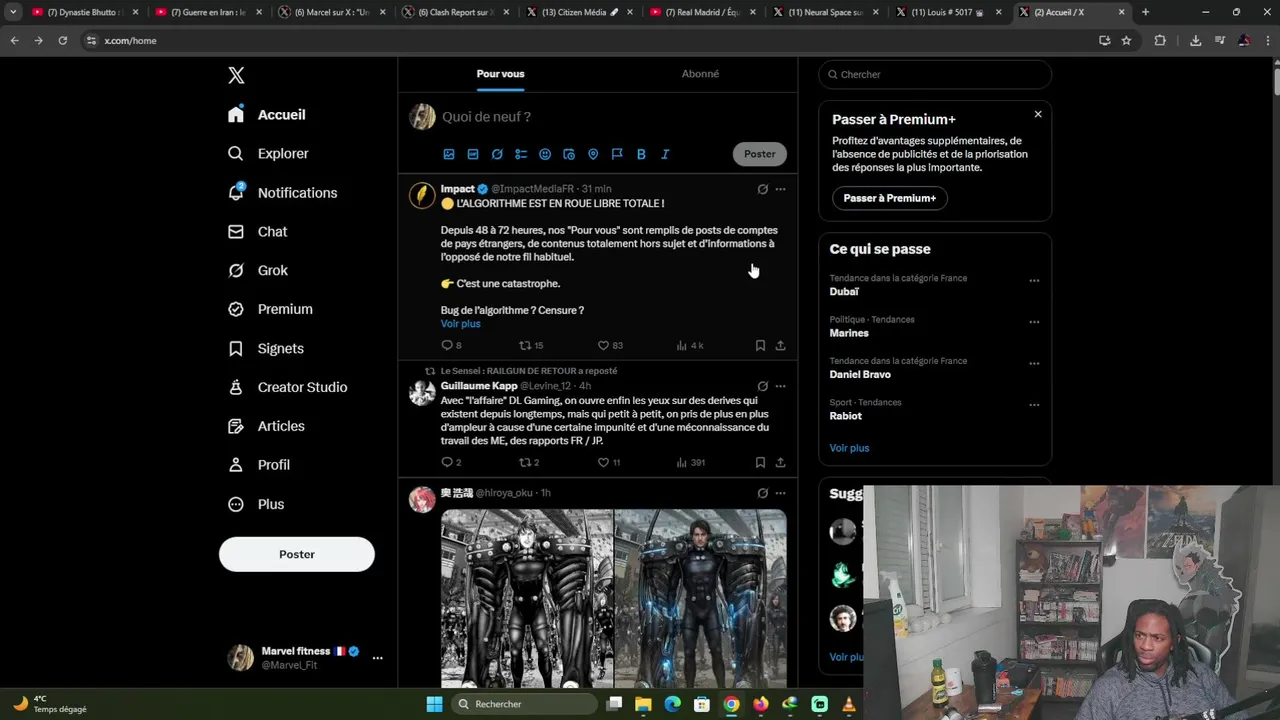Switch to Real Madrid browser tab
Image resolution: width=1280 pixels, height=720 pixels.
pos(705,12)
